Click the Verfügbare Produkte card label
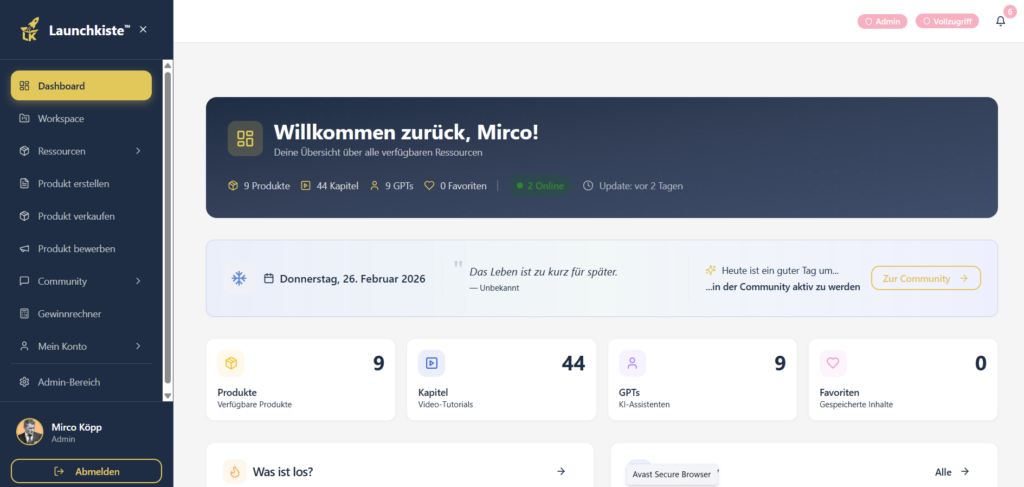 coord(255,404)
